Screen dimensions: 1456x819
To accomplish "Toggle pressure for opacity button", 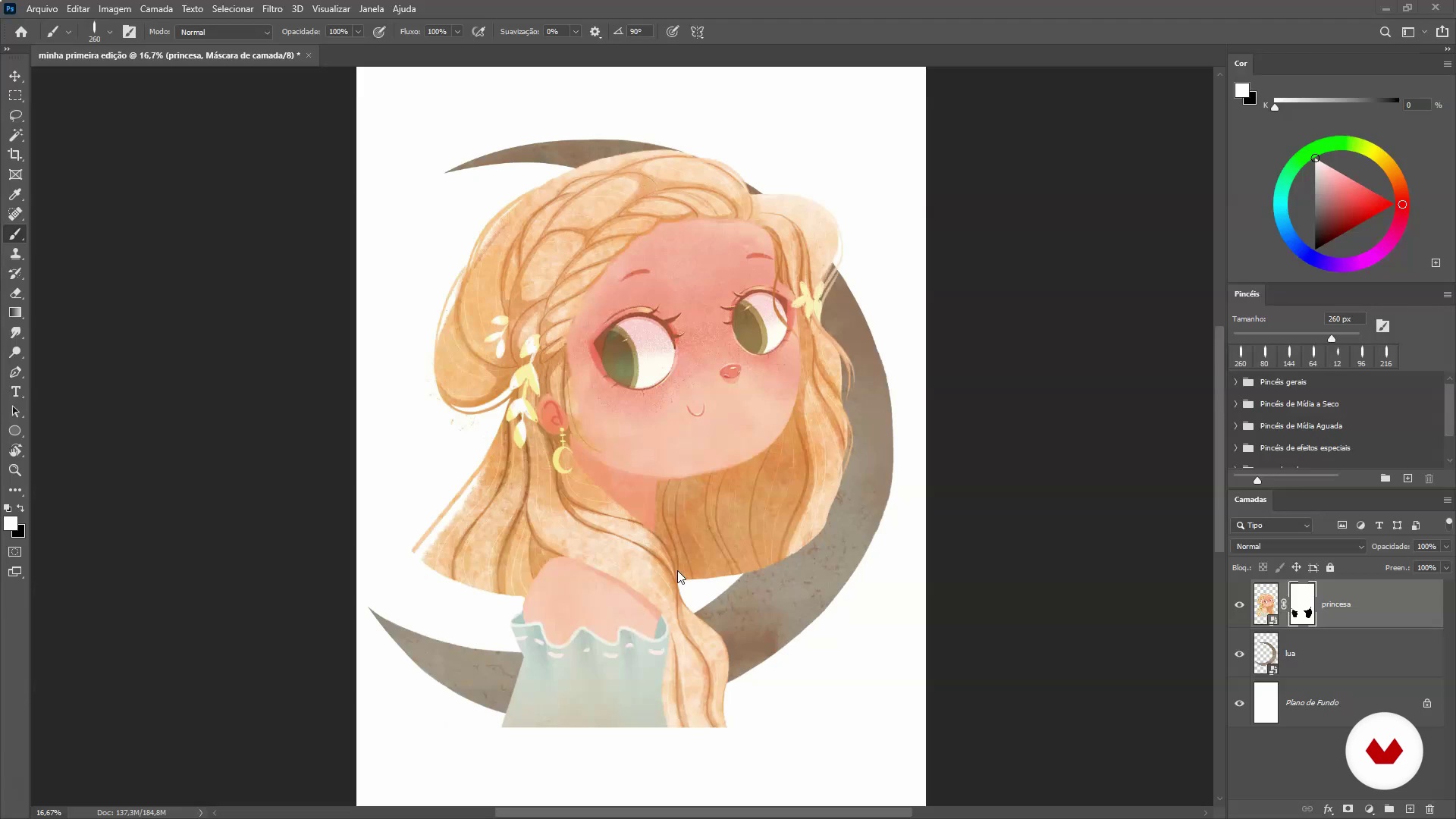I will [x=379, y=32].
